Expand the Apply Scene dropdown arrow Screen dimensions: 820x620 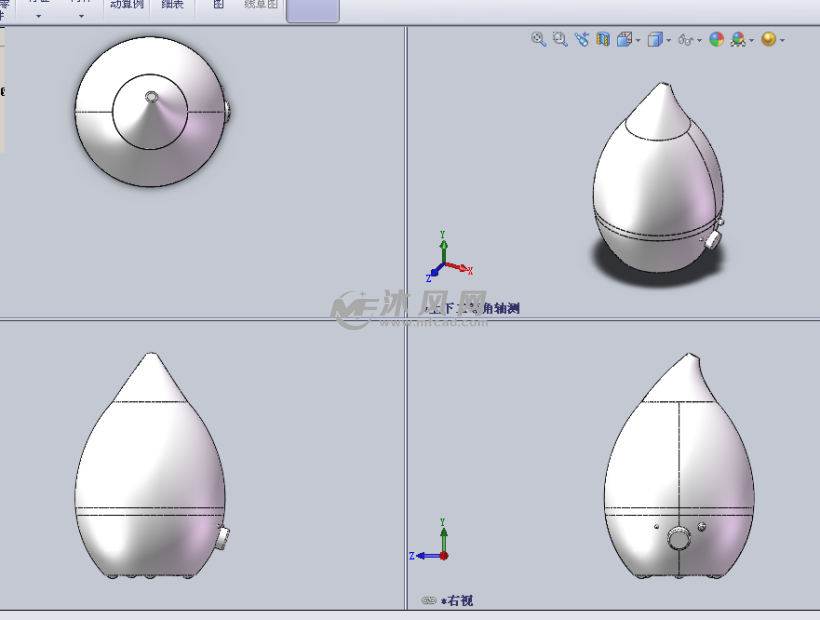click(x=751, y=41)
